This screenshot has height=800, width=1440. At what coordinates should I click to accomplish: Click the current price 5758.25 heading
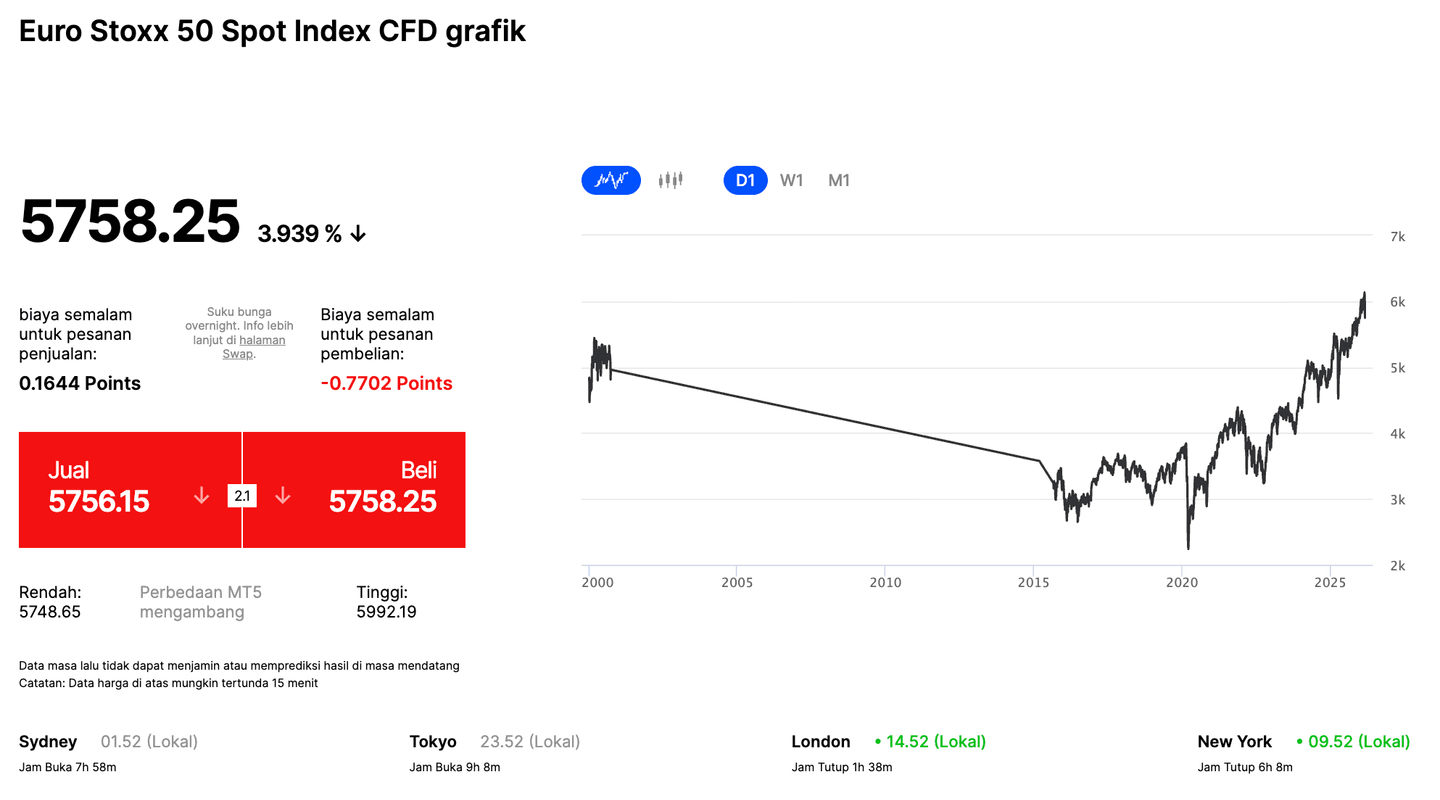pyautogui.click(x=130, y=222)
